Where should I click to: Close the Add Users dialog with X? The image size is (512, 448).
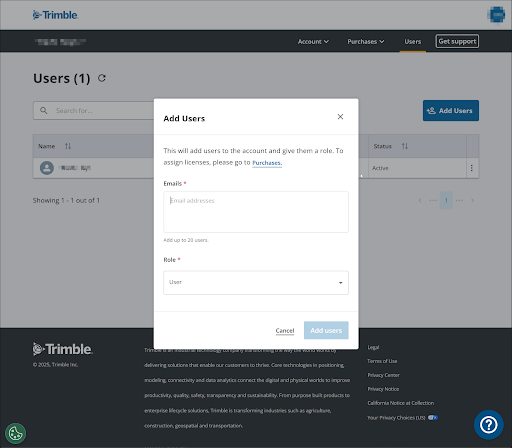pyautogui.click(x=340, y=117)
